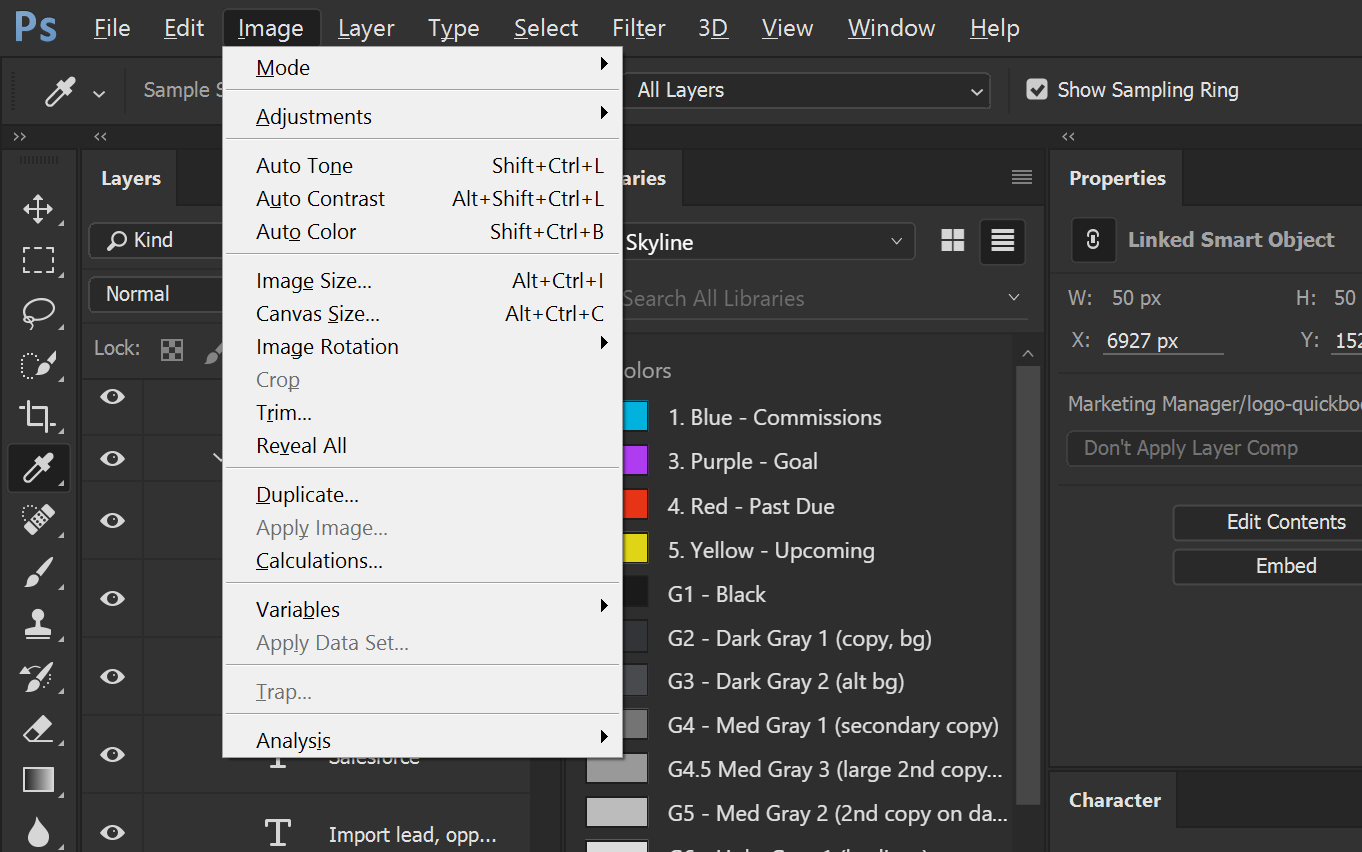Uncheck Show Sampling Ring checkbox
This screenshot has height=852, width=1362.
click(1037, 90)
